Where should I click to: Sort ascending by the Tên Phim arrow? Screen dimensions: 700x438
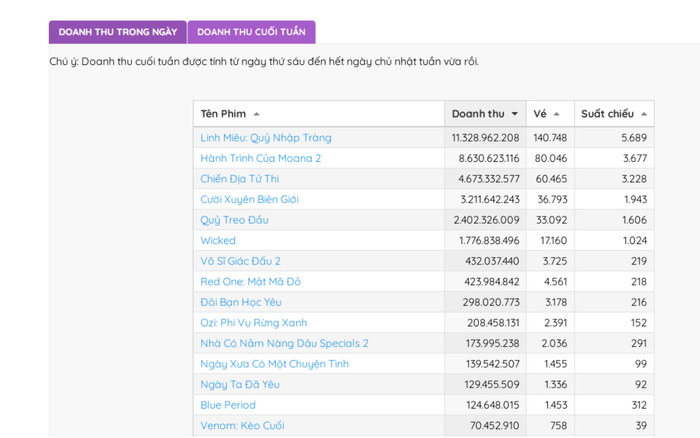[x=257, y=114]
